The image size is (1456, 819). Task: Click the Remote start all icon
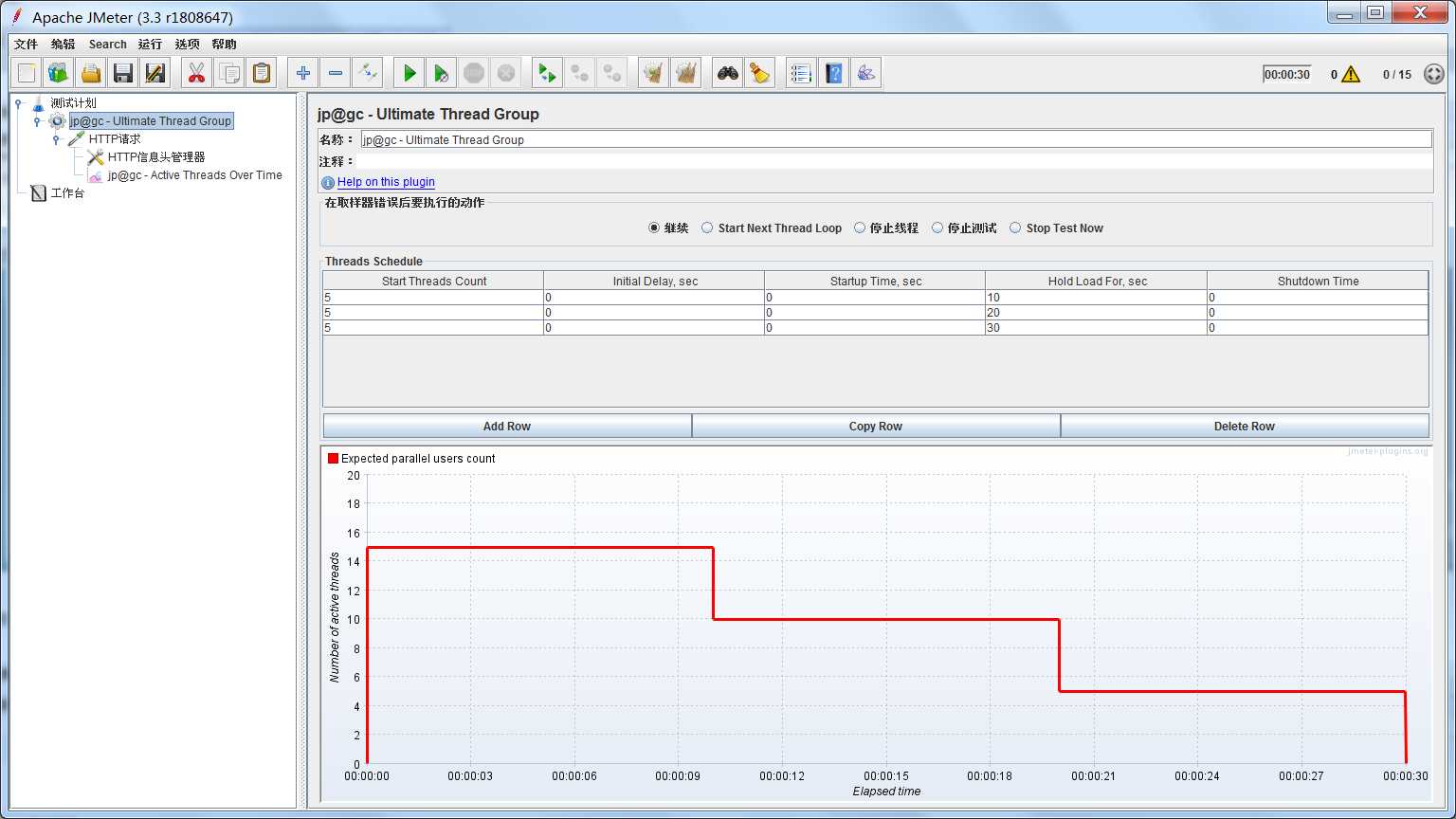(x=547, y=73)
